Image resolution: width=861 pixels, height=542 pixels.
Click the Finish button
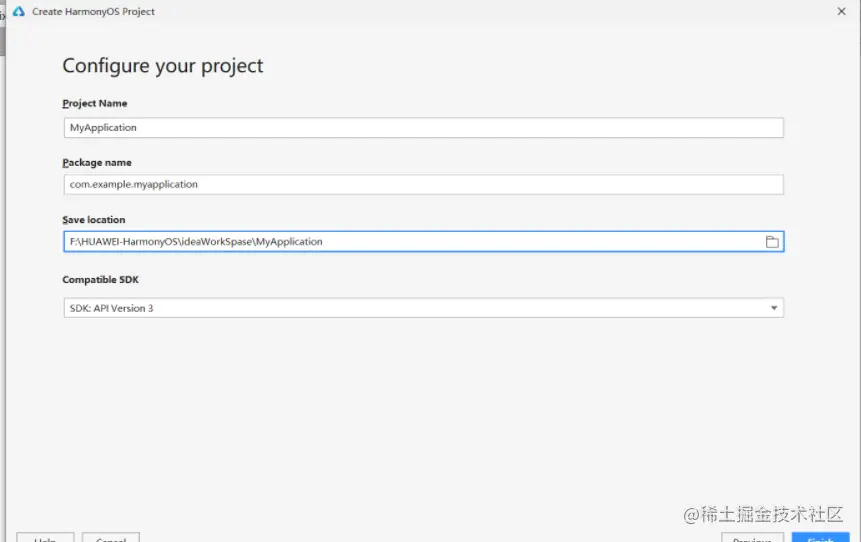tap(820, 538)
